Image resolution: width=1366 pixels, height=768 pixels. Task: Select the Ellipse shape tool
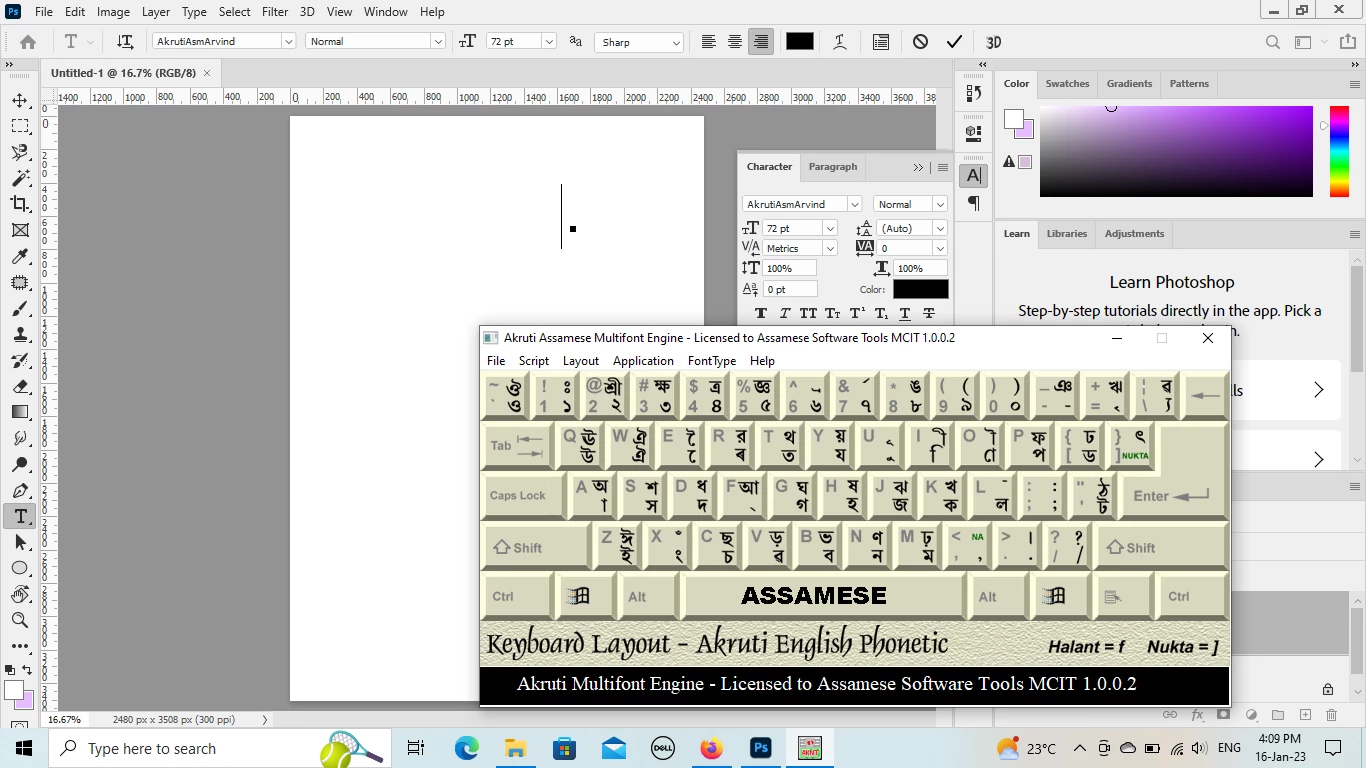click(x=20, y=568)
